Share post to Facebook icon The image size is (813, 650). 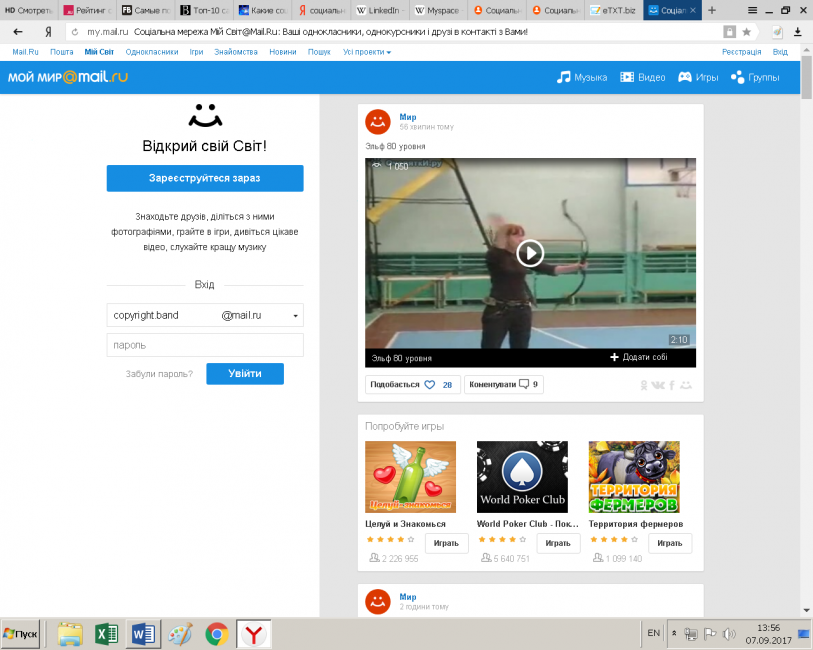(672, 385)
